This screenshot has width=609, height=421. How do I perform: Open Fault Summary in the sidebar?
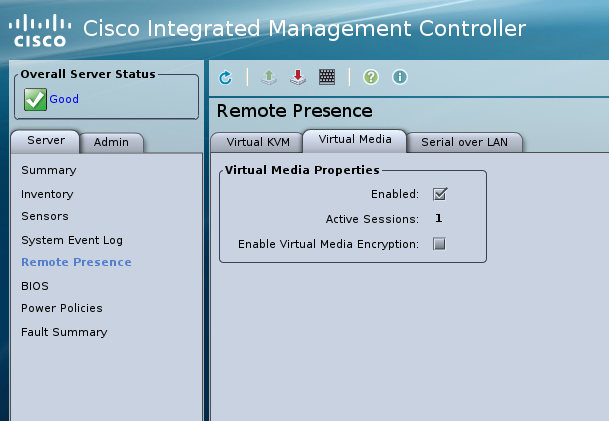(64, 332)
